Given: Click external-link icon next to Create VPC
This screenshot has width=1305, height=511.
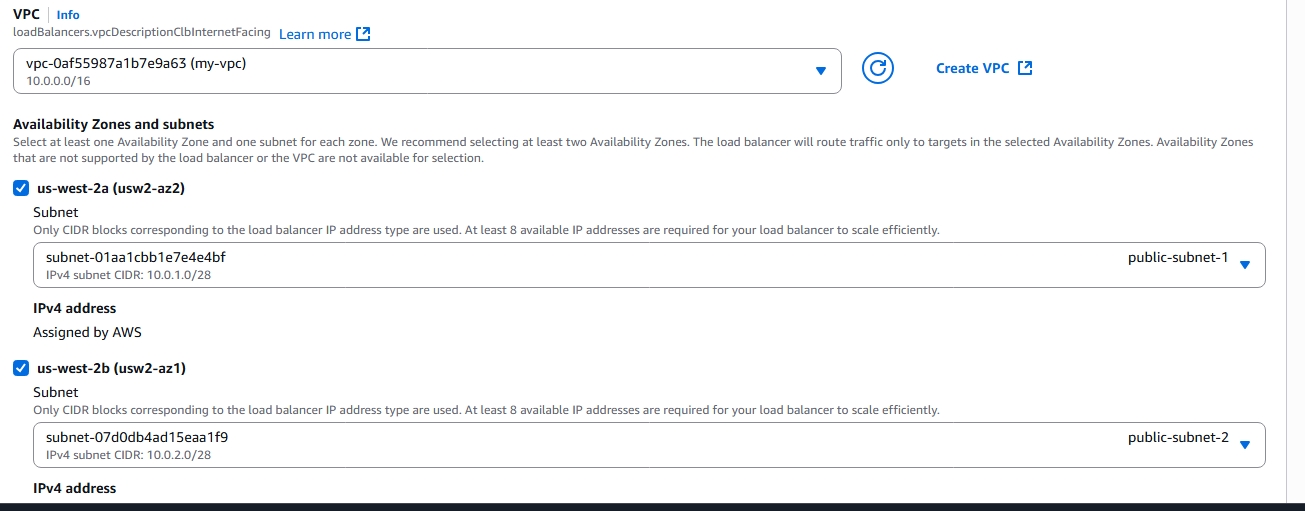Looking at the screenshot, I should (1025, 69).
